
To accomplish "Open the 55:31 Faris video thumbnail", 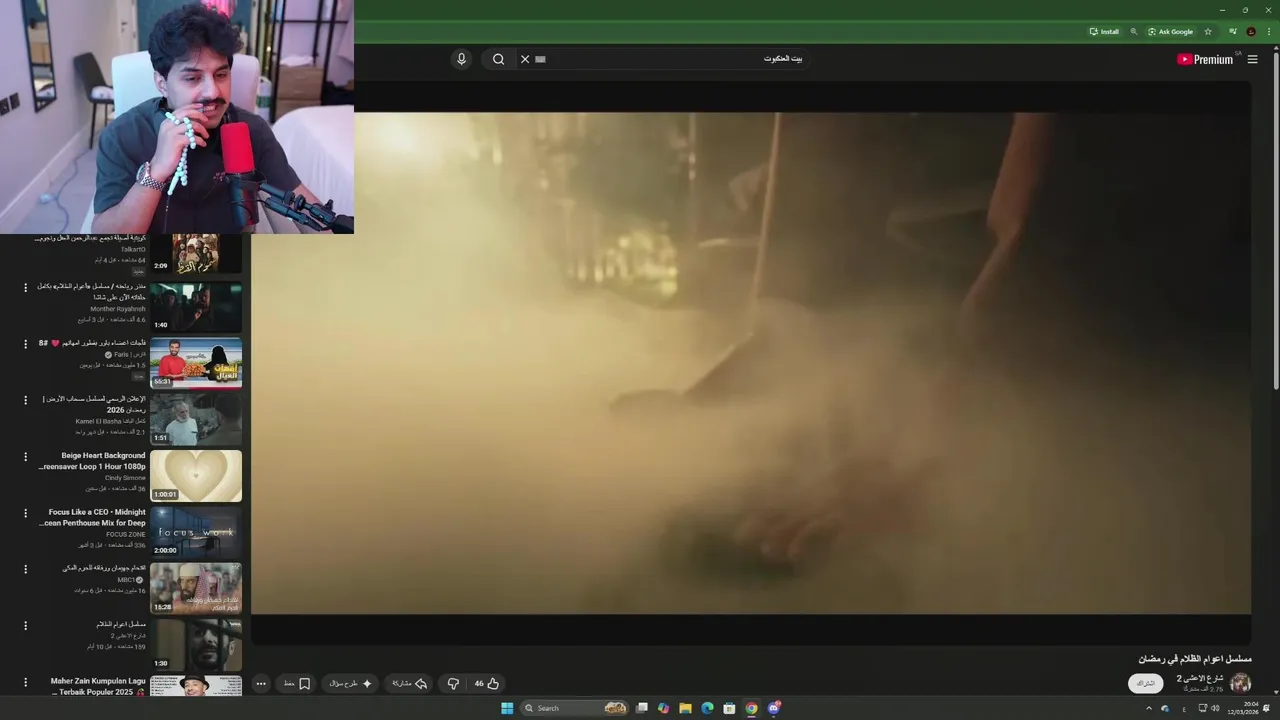I will click(x=196, y=363).
